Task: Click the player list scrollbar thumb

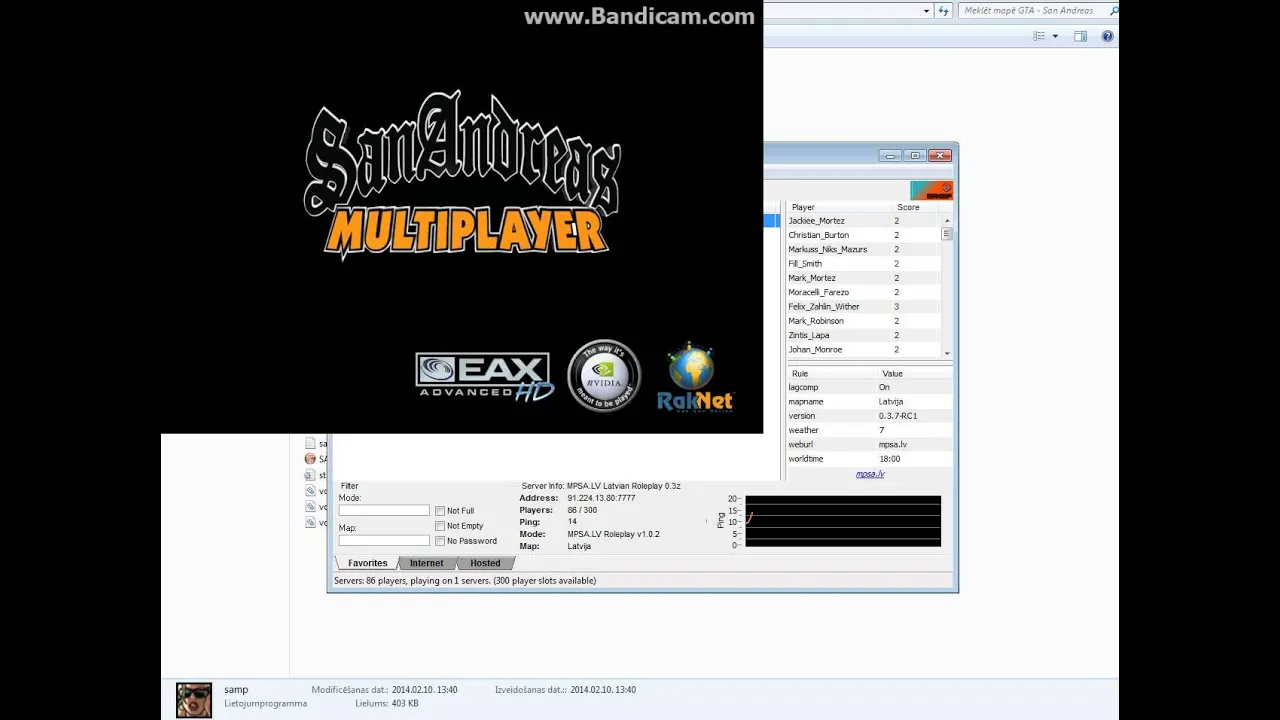Action: tap(947, 234)
